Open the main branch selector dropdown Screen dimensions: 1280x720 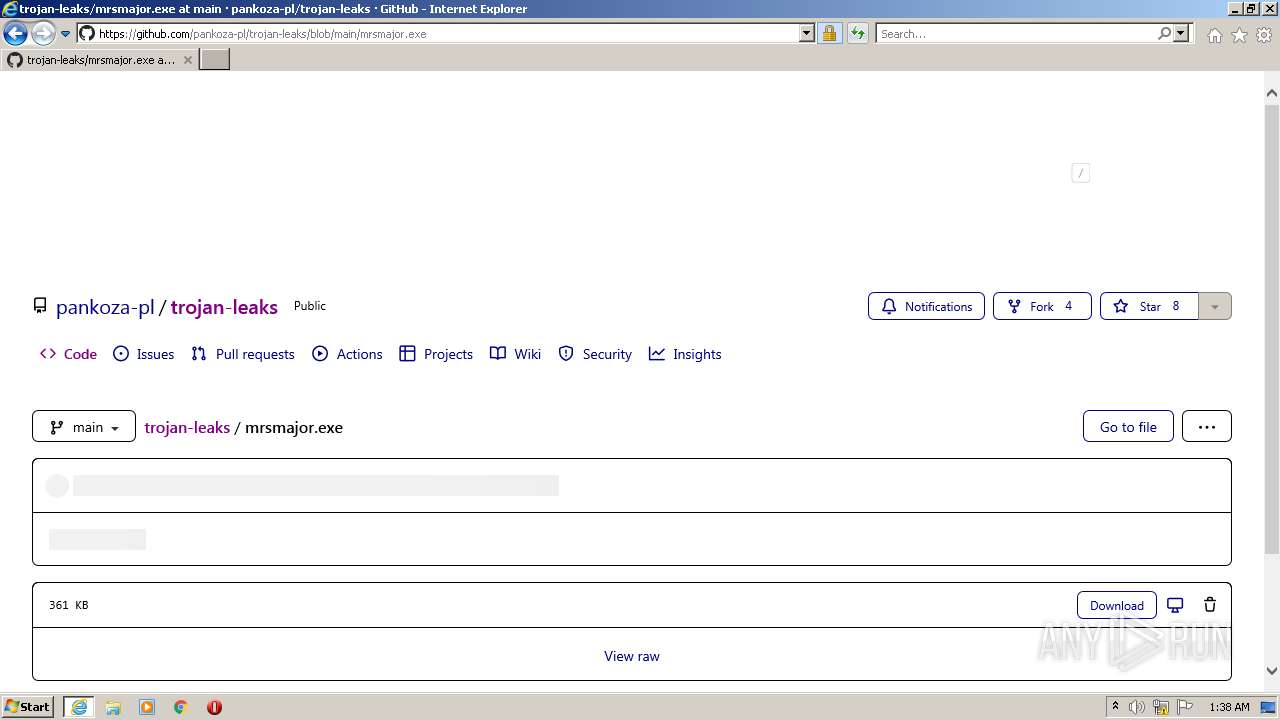(84, 427)
